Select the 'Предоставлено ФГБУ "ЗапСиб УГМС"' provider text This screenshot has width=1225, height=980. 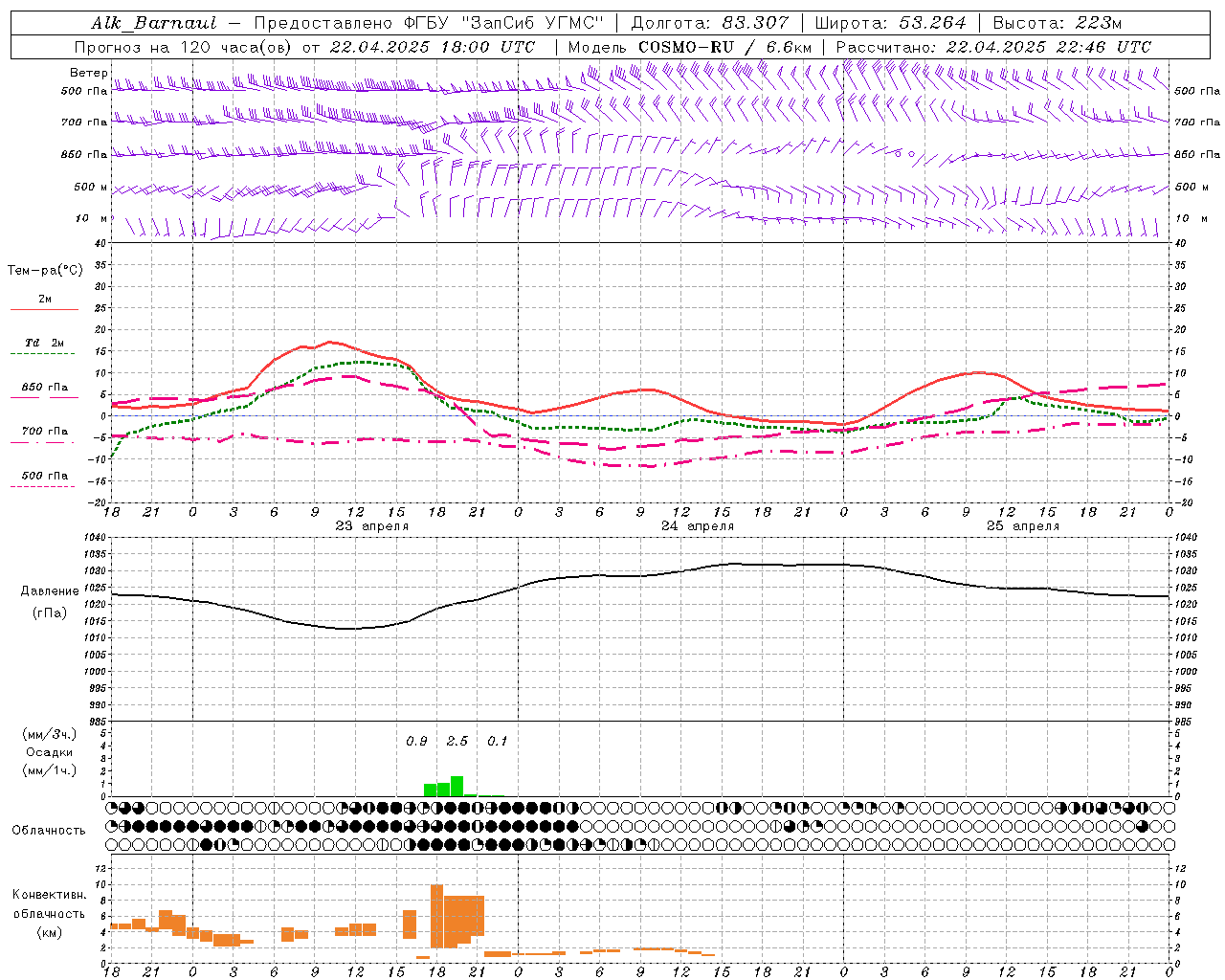pyautogui.click(x=430, y=23)
